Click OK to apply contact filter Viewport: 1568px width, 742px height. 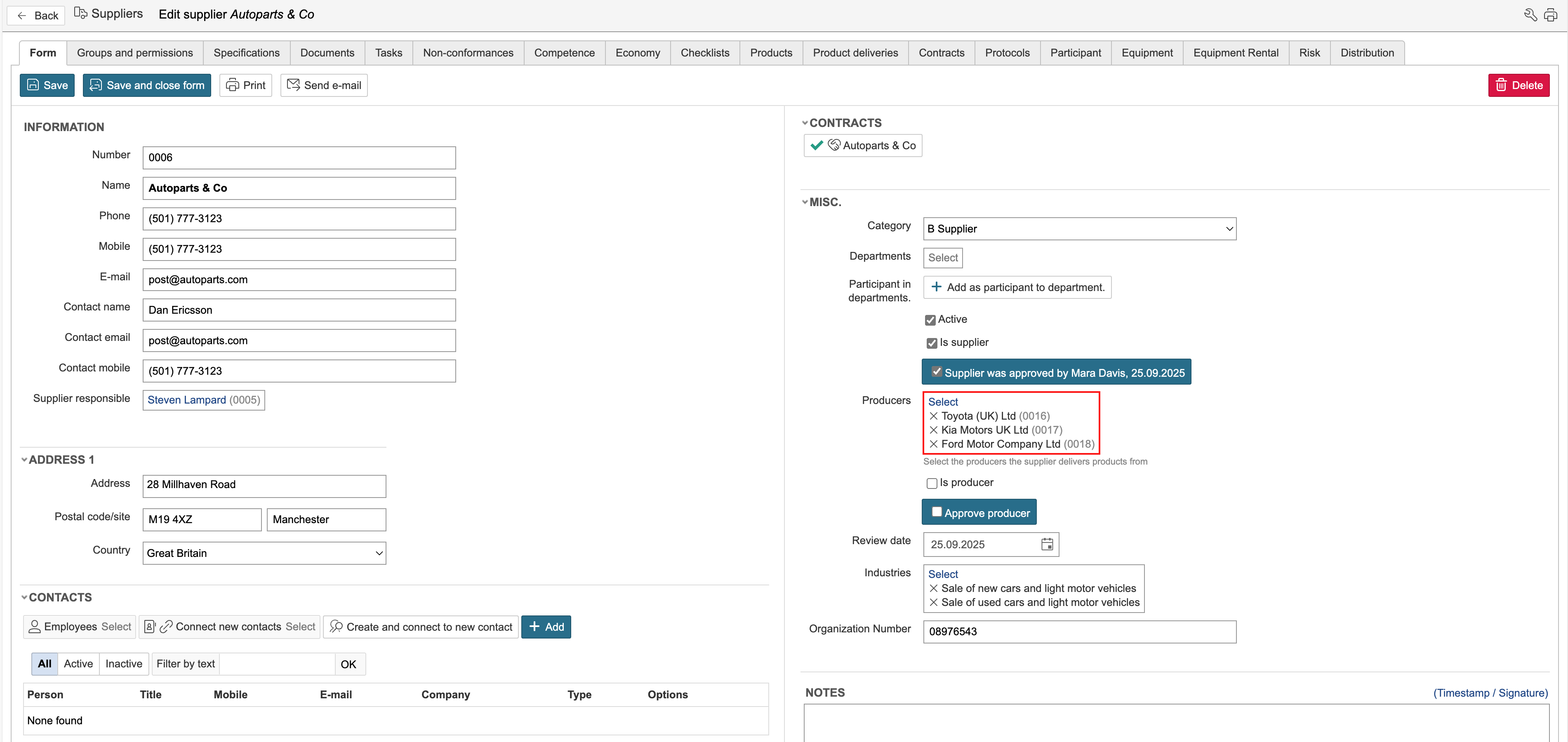[349, 664]
